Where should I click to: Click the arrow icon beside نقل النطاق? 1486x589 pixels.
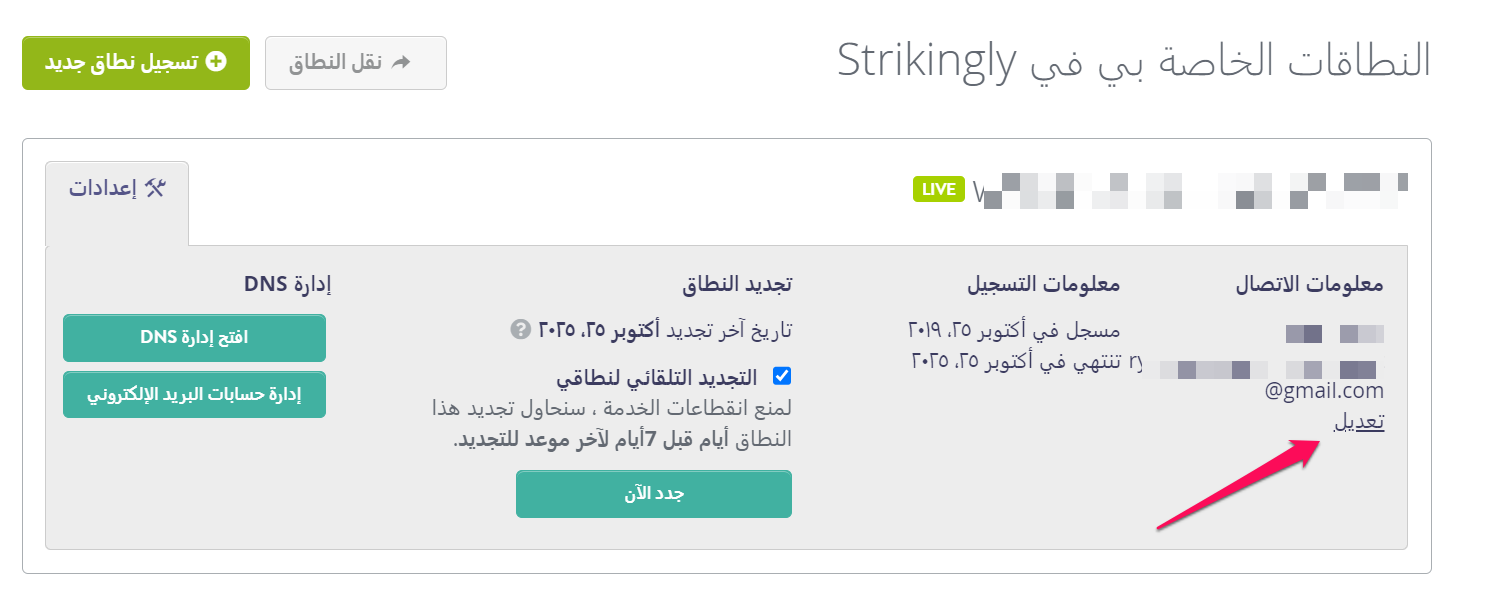click(401, 62)
